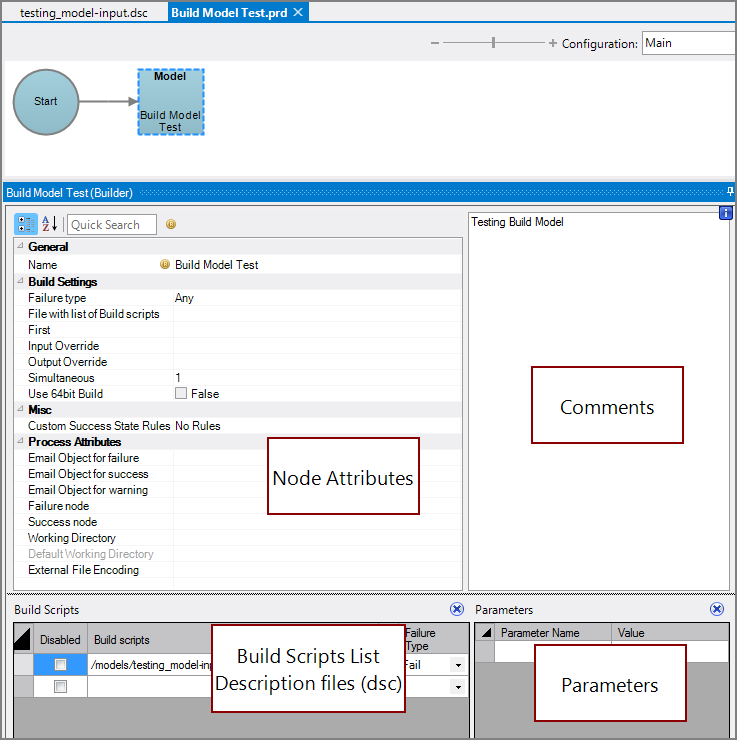Open the Configuration dropdown showing Main

pos(688,43)
